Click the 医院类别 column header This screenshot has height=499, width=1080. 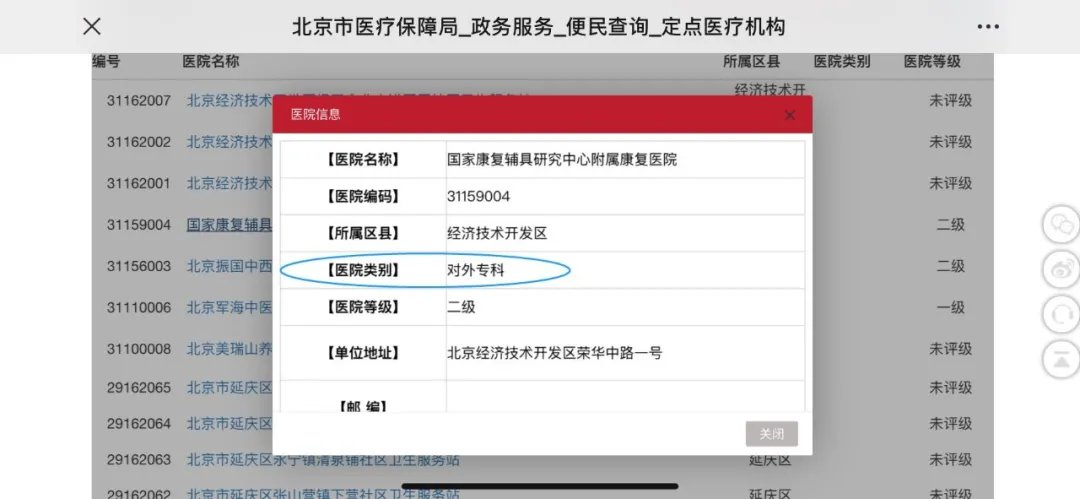[842, 62]
